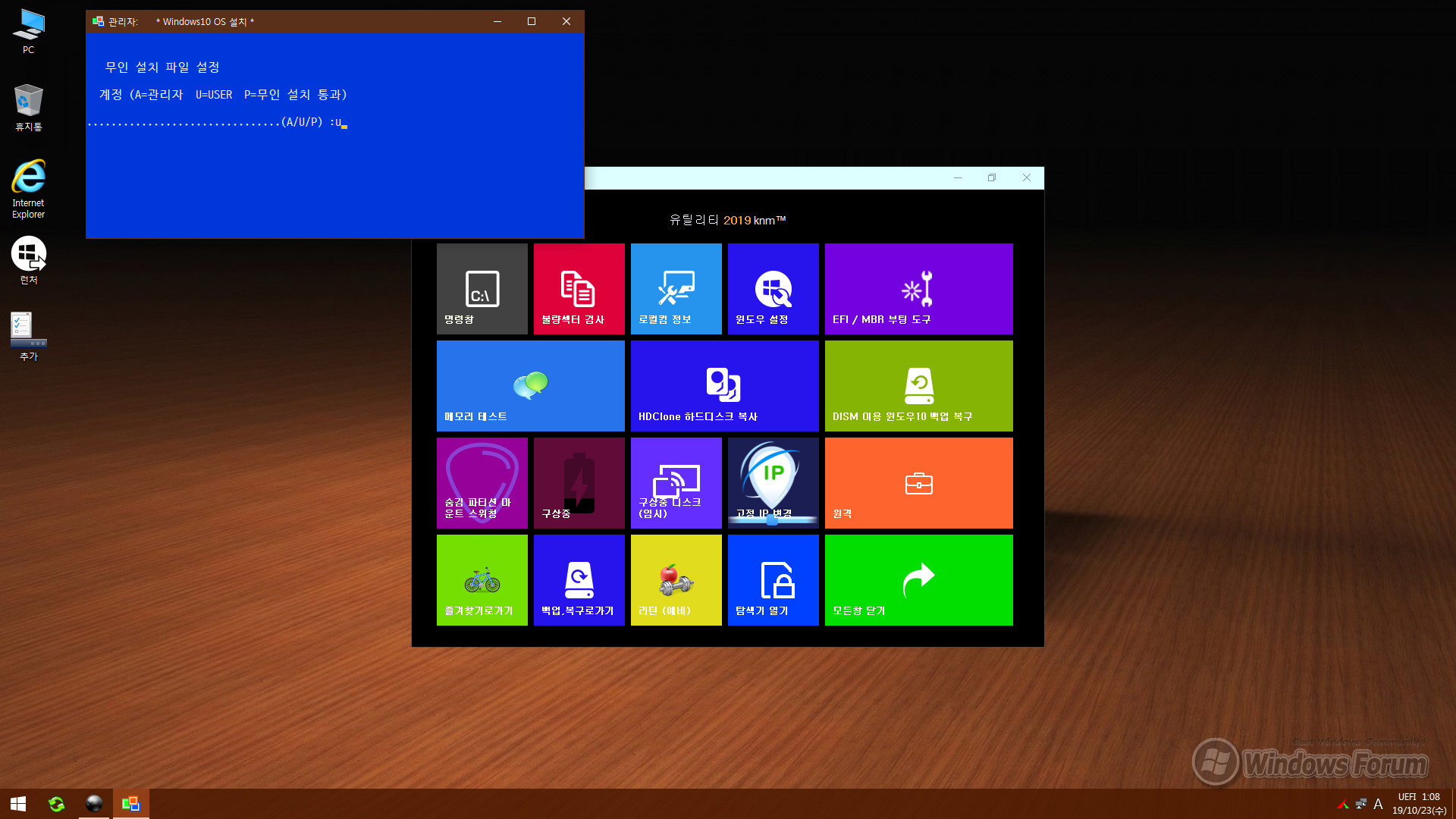Click the console window title icon
This screenshot has width=1456, height=819.
[x=98, y=21]
